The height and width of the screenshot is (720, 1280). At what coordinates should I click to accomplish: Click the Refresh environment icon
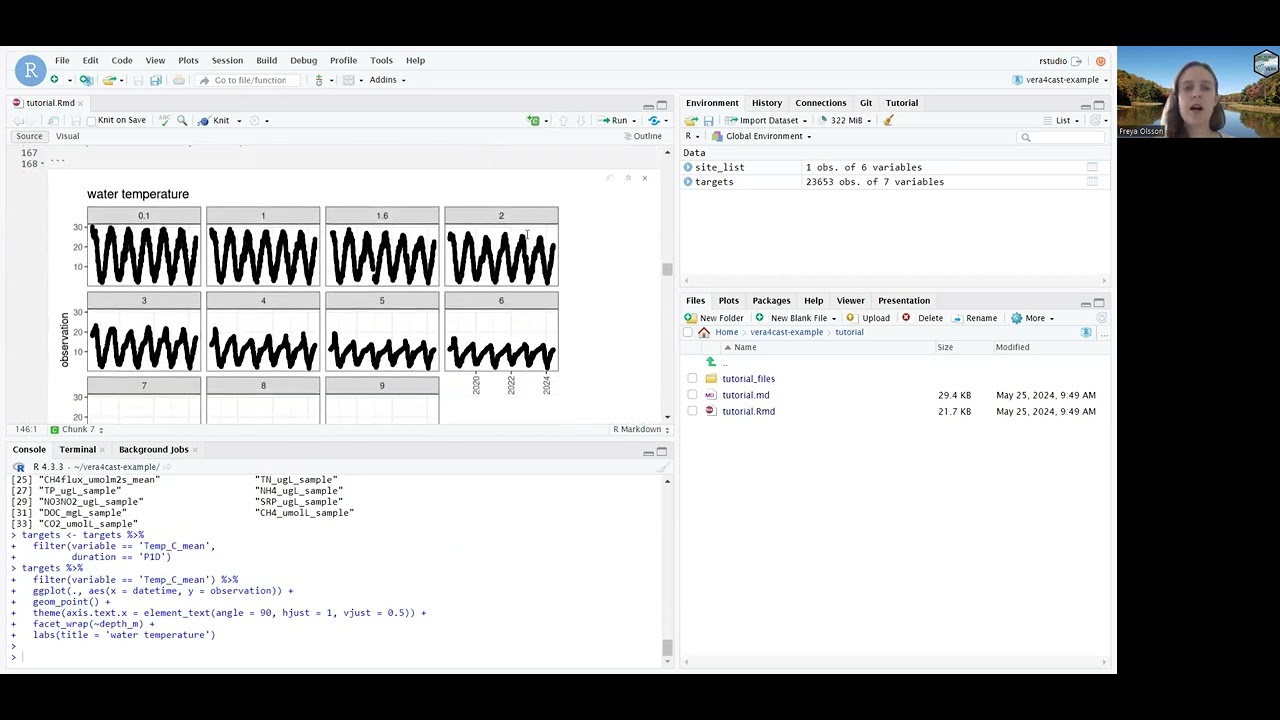pyautogui.click(x=1095, y=120)
